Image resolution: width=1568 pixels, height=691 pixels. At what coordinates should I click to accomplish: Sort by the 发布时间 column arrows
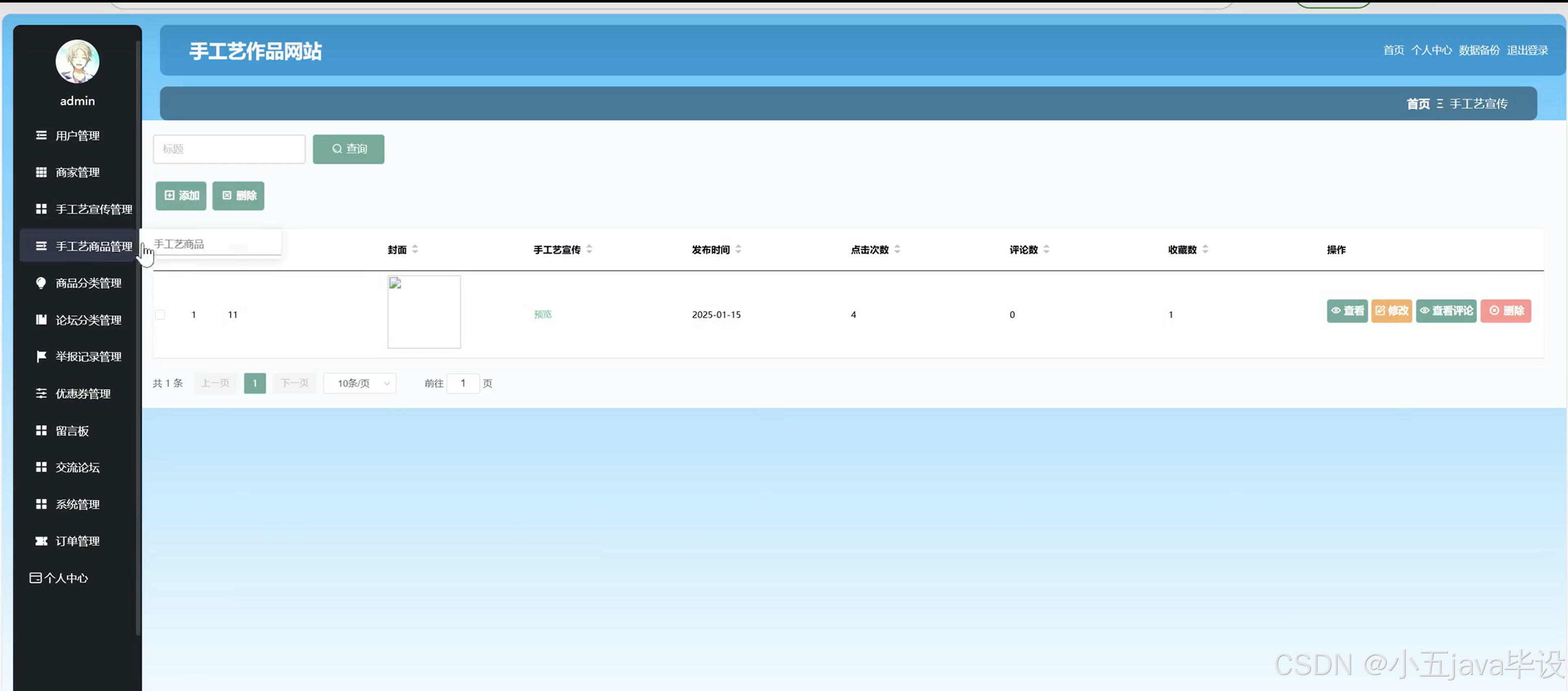click(x=739, y=249)
